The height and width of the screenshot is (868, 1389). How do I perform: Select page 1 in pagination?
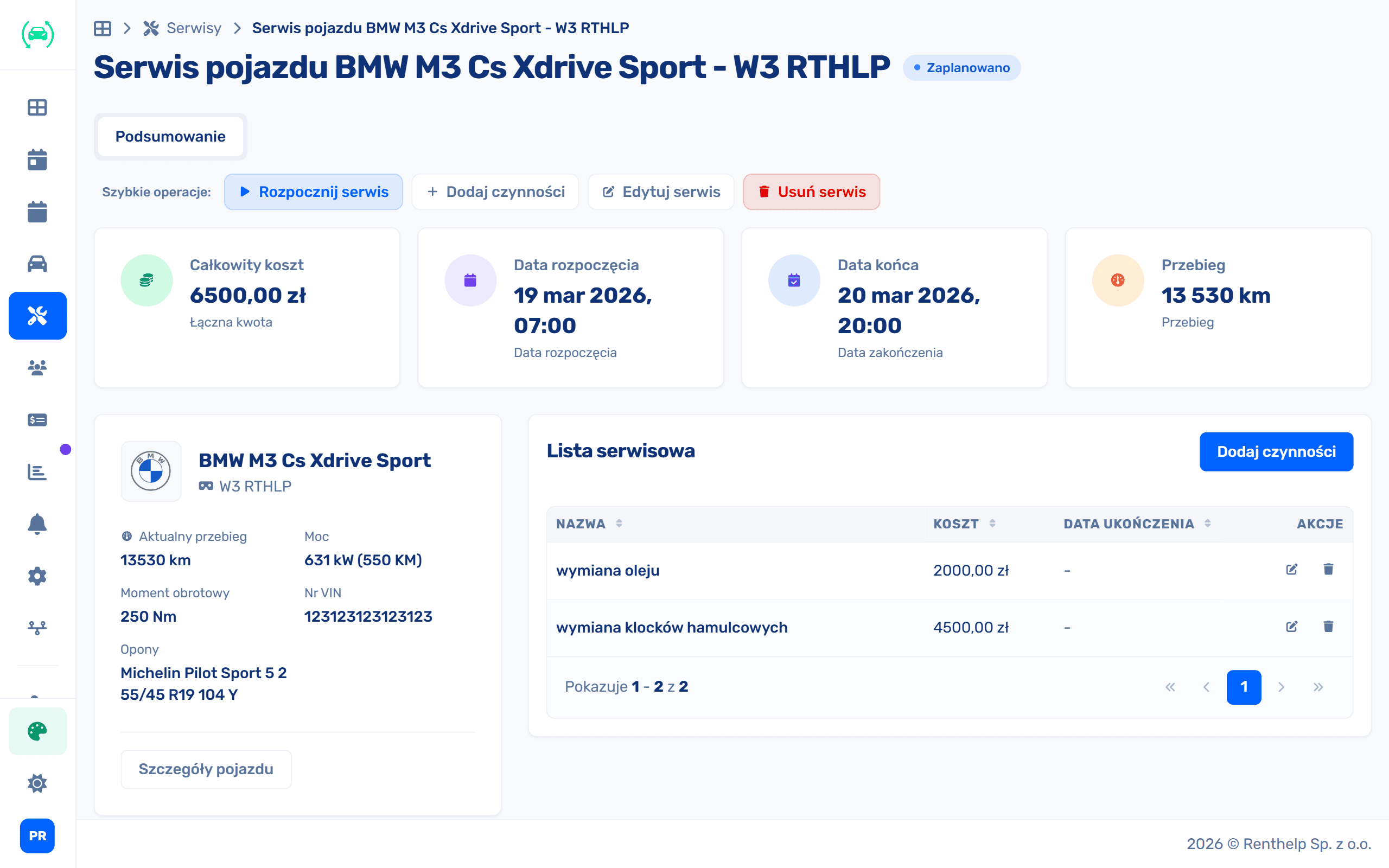(1244, 687)
